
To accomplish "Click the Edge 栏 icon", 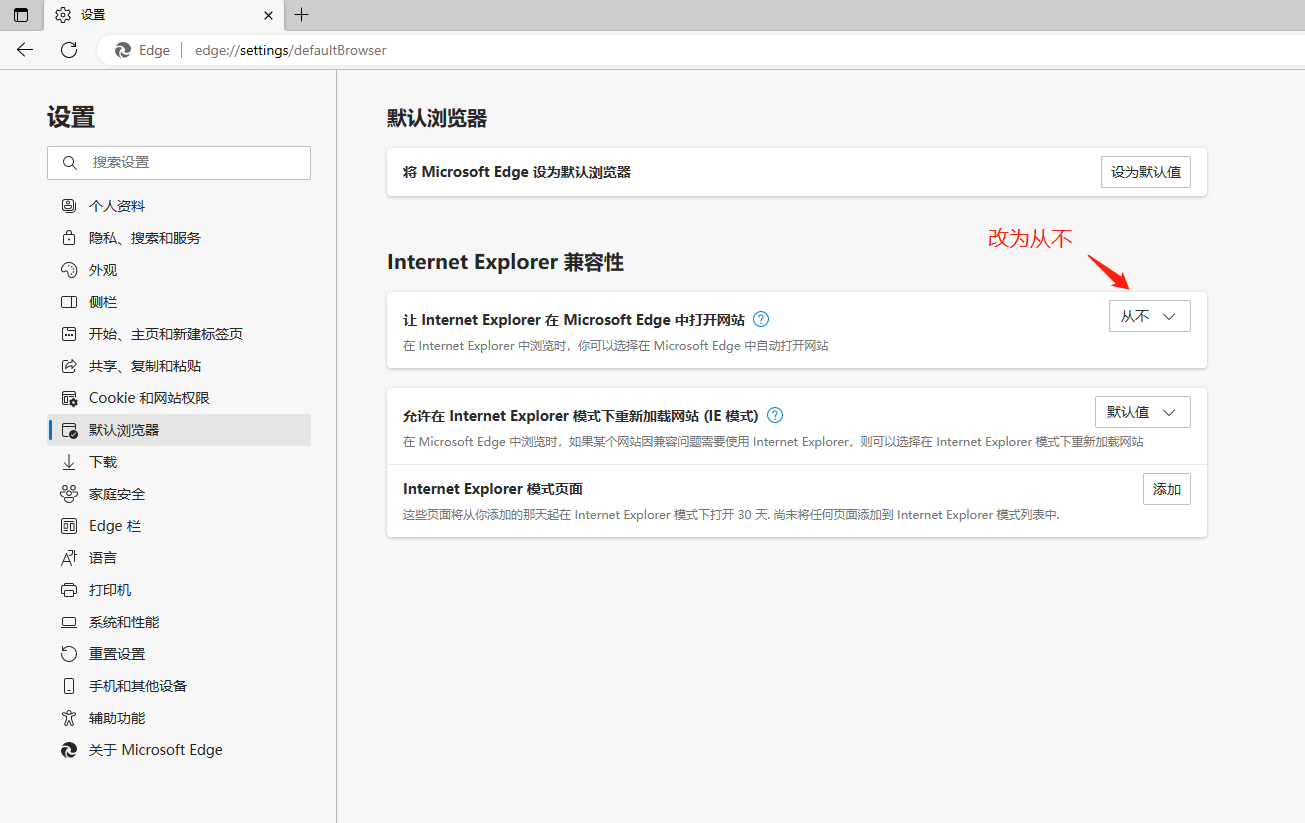I will coord(69,526).
